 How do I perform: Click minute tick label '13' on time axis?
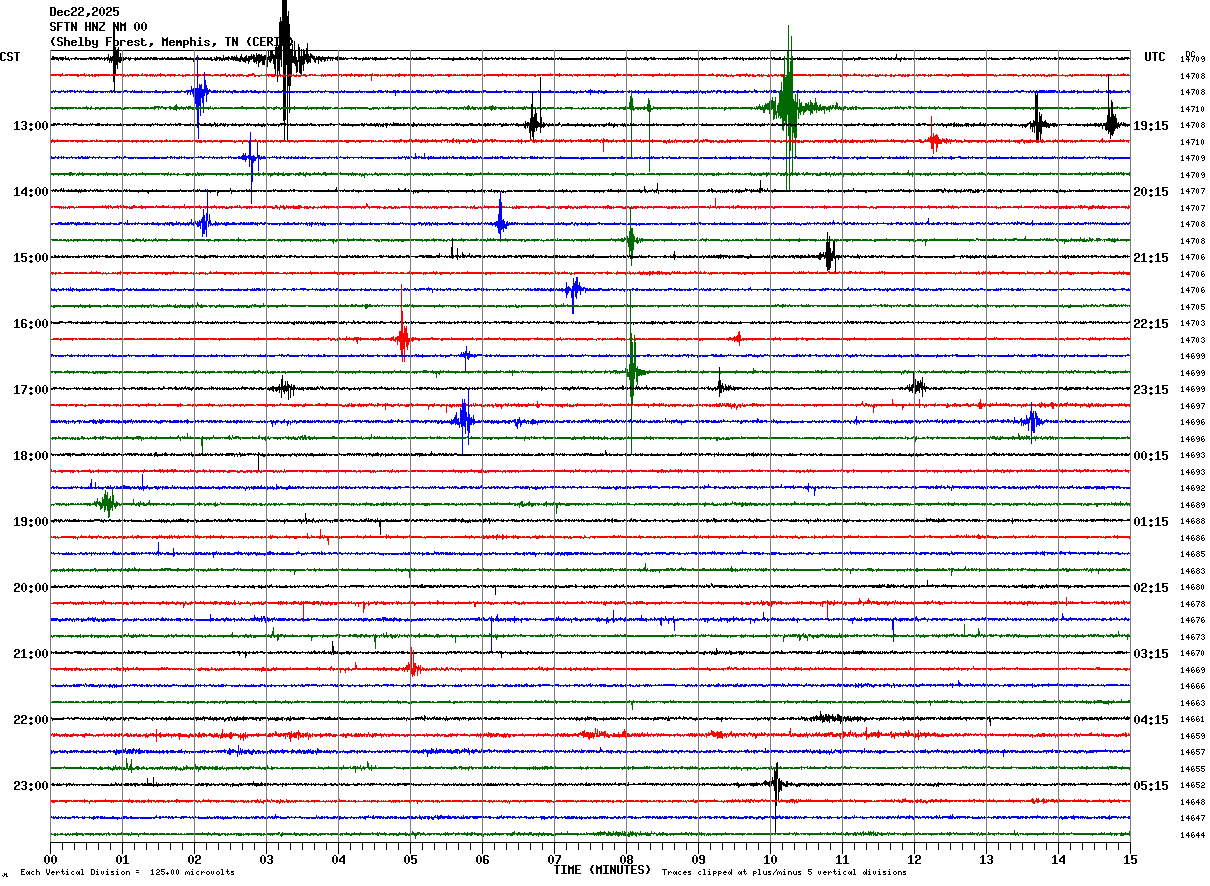pos(986,859)
